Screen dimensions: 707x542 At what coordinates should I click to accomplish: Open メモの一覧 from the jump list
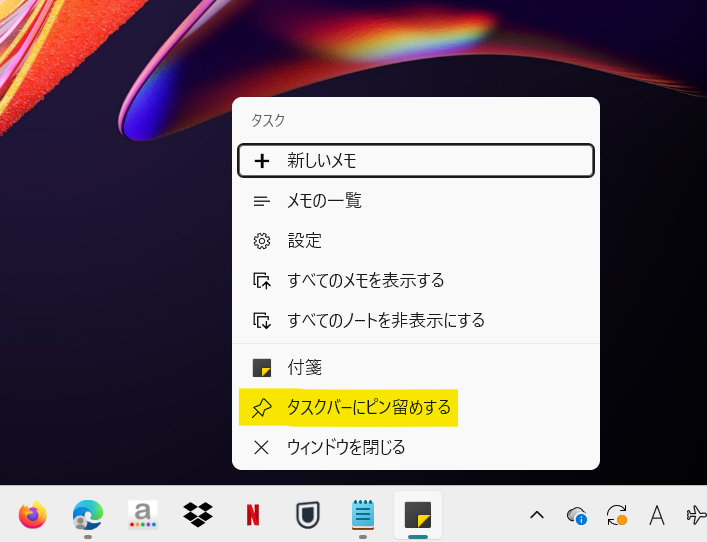click(x=416, y=201)
